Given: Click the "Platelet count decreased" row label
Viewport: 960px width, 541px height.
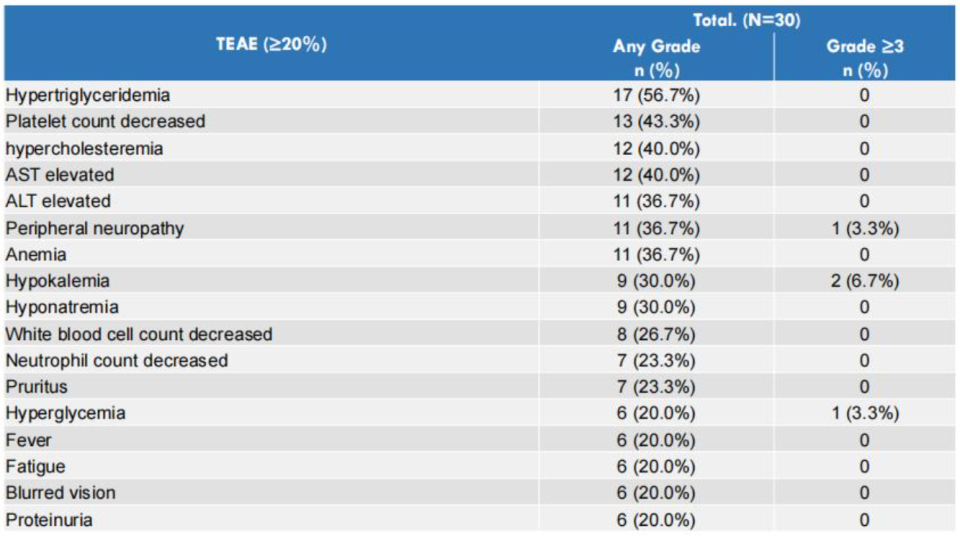Looking at the screenshot, I should 105,121.
